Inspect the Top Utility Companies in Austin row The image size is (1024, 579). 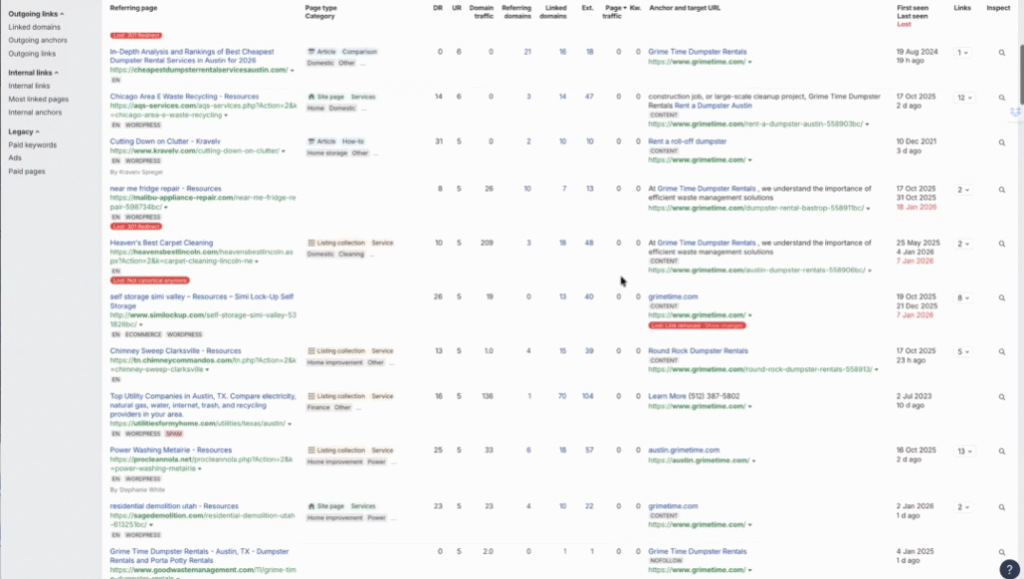tap(1001, 397)
